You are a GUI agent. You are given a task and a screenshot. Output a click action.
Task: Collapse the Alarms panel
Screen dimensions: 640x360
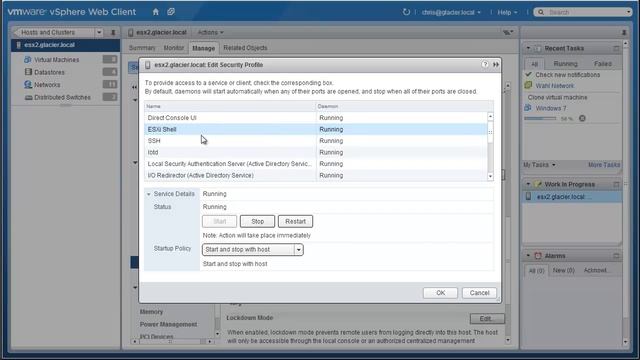[528, 256]
